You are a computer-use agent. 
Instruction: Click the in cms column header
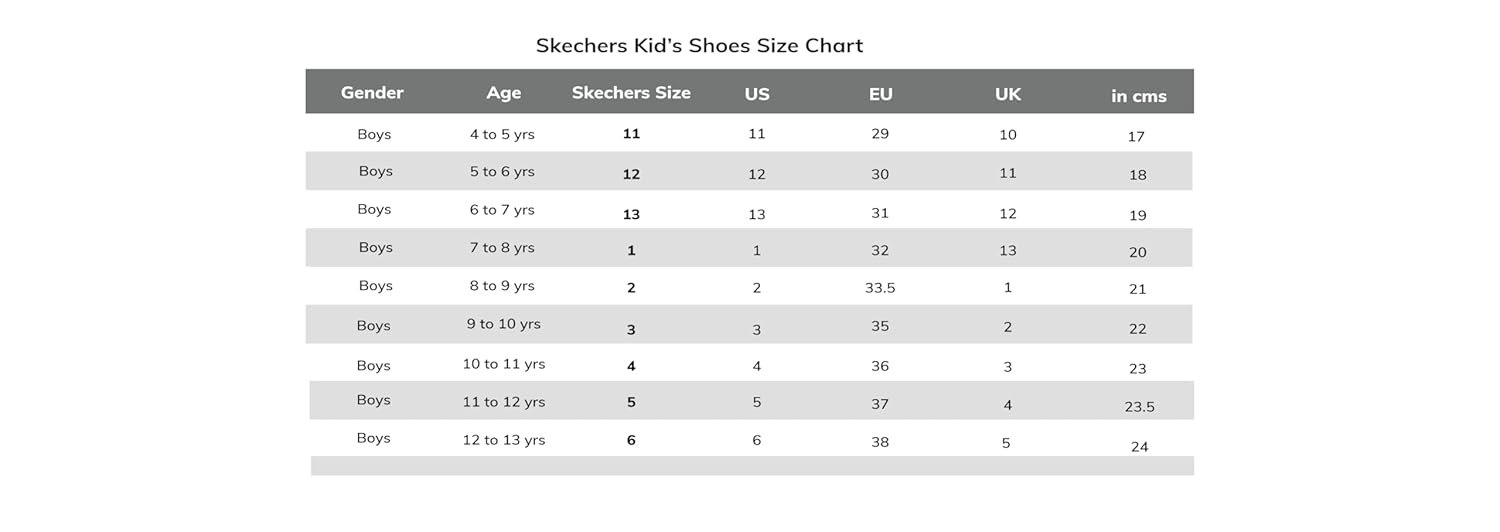click(1138, 96)
